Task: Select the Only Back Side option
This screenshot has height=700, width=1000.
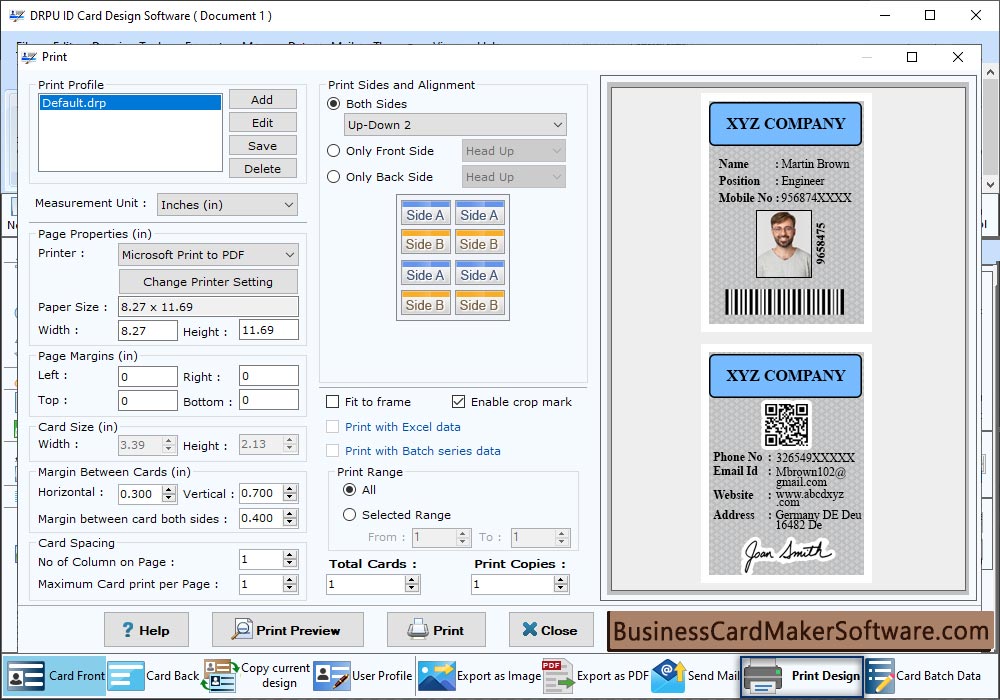Action: (x=333, y=177)
